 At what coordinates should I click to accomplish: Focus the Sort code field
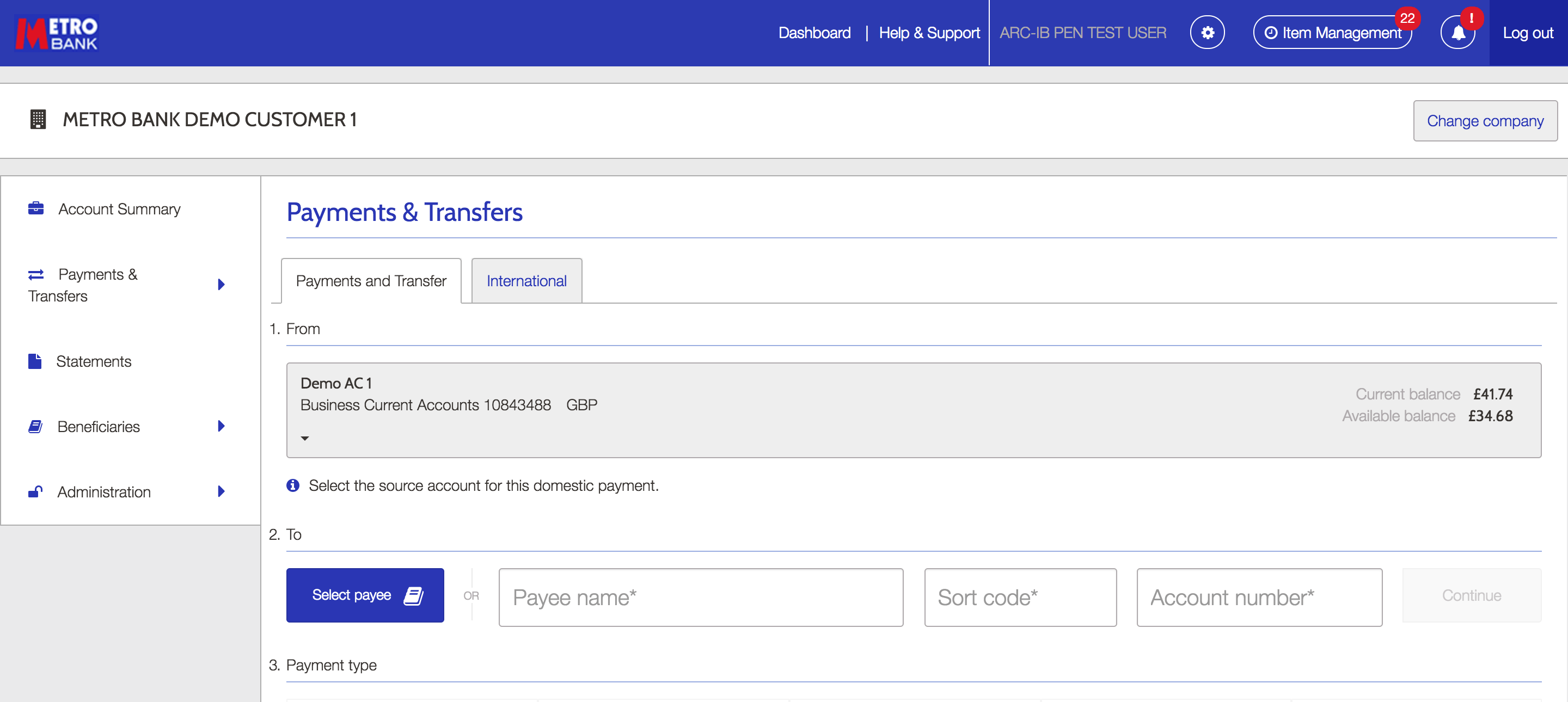[1020, 598]
